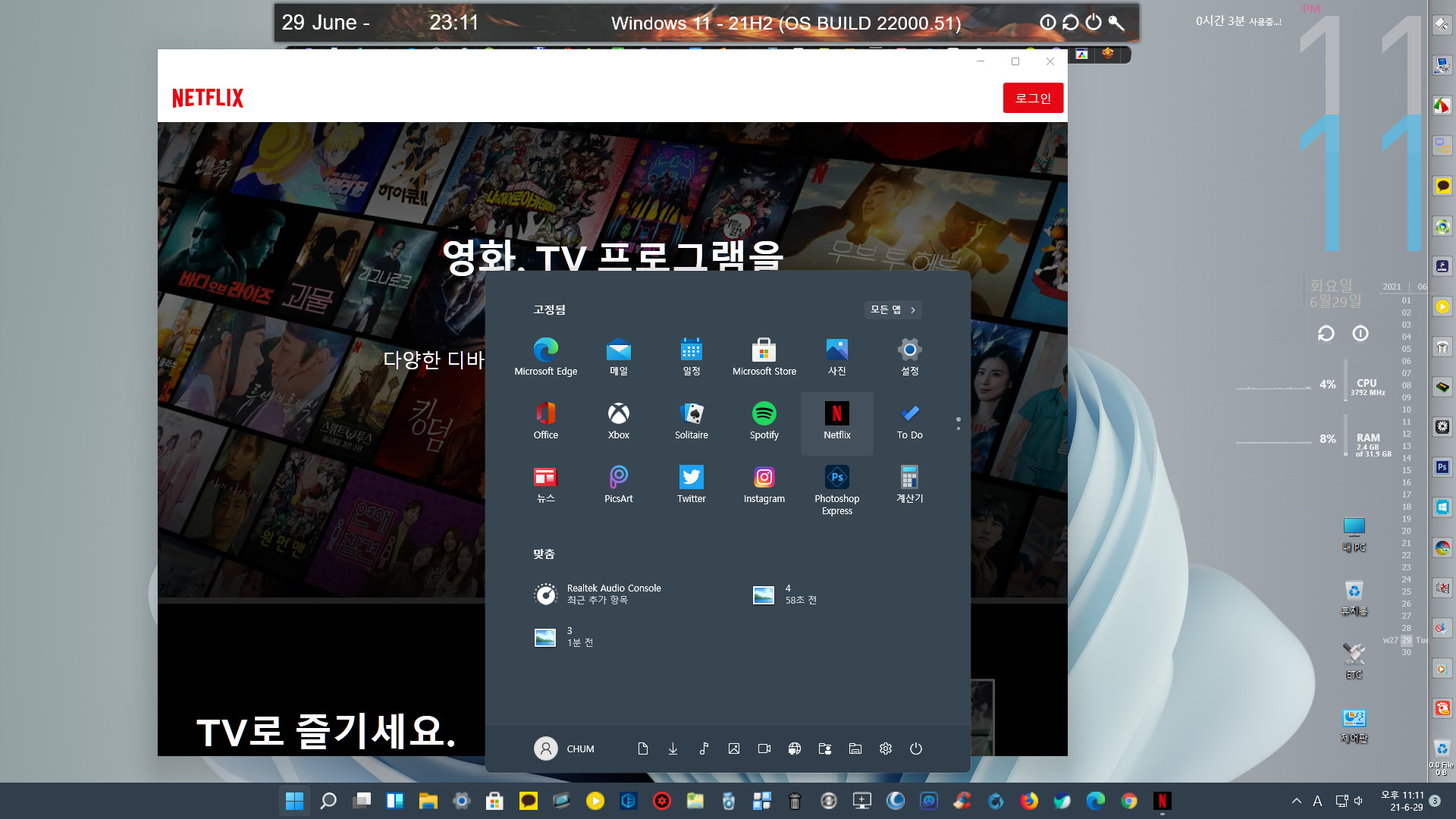This screenshot has height=819, width=1456.
Task: Open Recycle Bin (휴지통) desktop icon
Action: click(1354, 598)
